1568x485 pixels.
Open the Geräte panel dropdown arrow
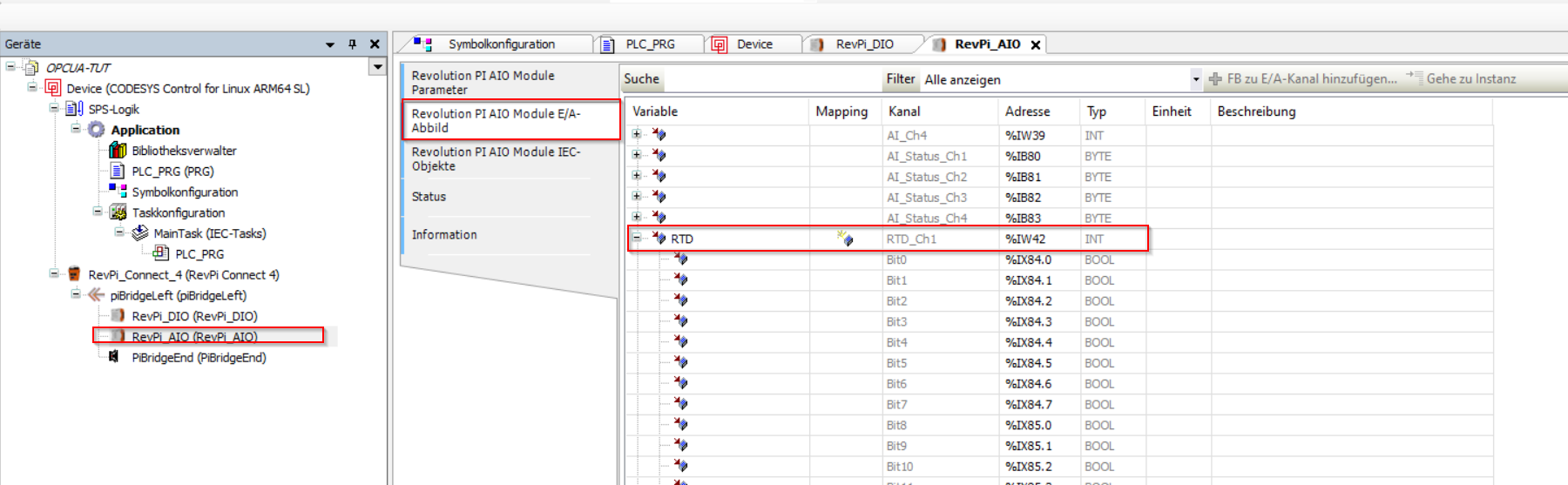click(330, 44)
